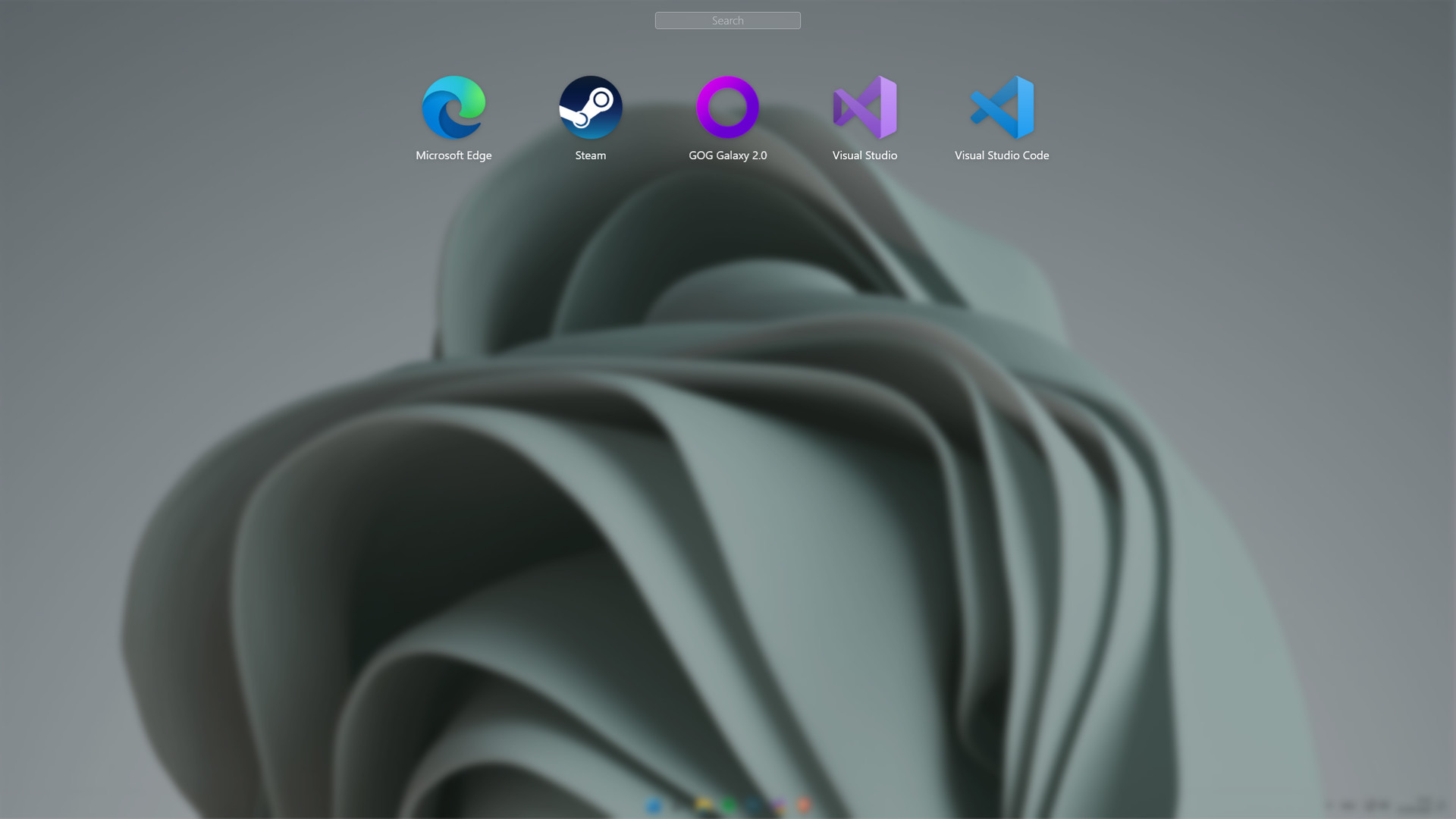Image resolution: width=1456 pixels, height=819 pixels.
Task: Click the dark blue taskbar icon
Action: point(754,805)
